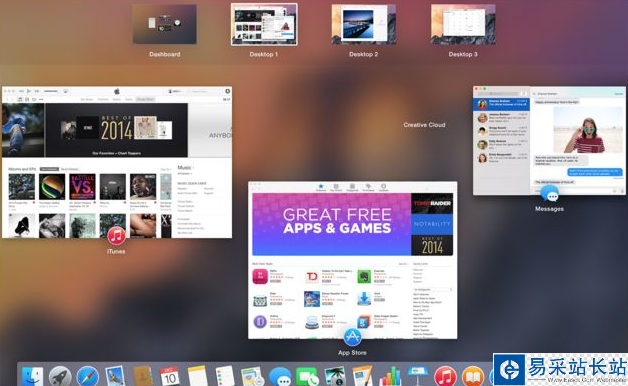The width and height of the screenshot is (628, 386).
Task: Switch to Desktop 2 thumbnail
Action: click(x=364, y=24)
